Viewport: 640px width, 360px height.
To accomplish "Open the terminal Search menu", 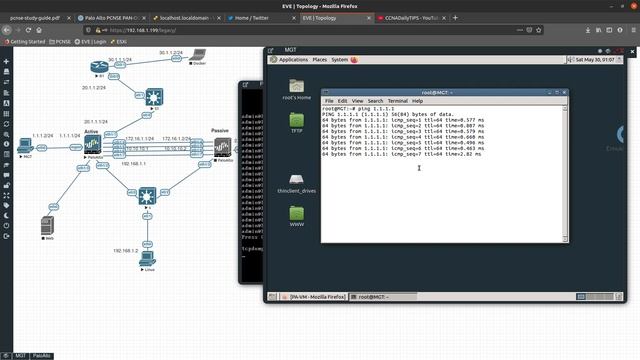I will click(x=375, y=101).
